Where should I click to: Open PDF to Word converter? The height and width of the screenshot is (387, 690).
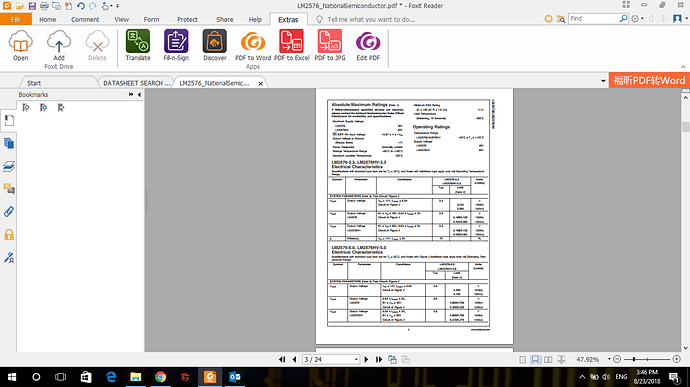pos(253,45)
